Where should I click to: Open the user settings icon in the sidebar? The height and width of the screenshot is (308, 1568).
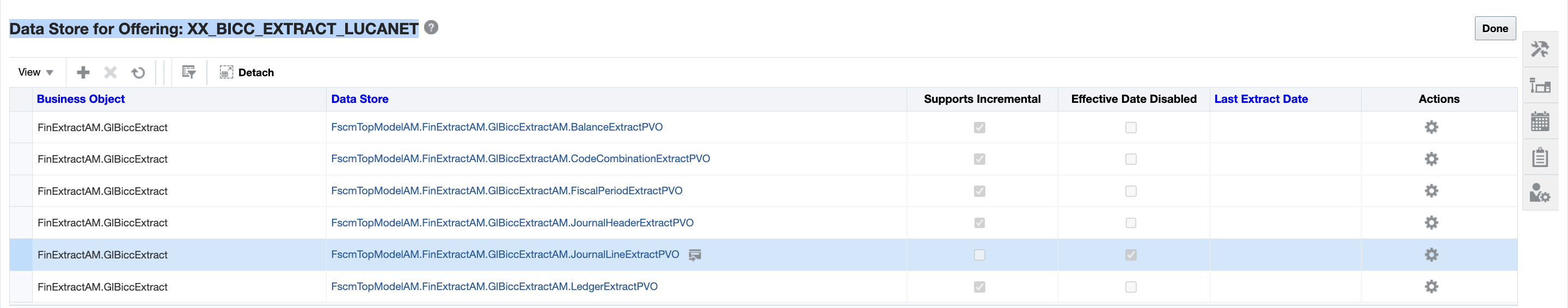click(x=1540, y=193)
